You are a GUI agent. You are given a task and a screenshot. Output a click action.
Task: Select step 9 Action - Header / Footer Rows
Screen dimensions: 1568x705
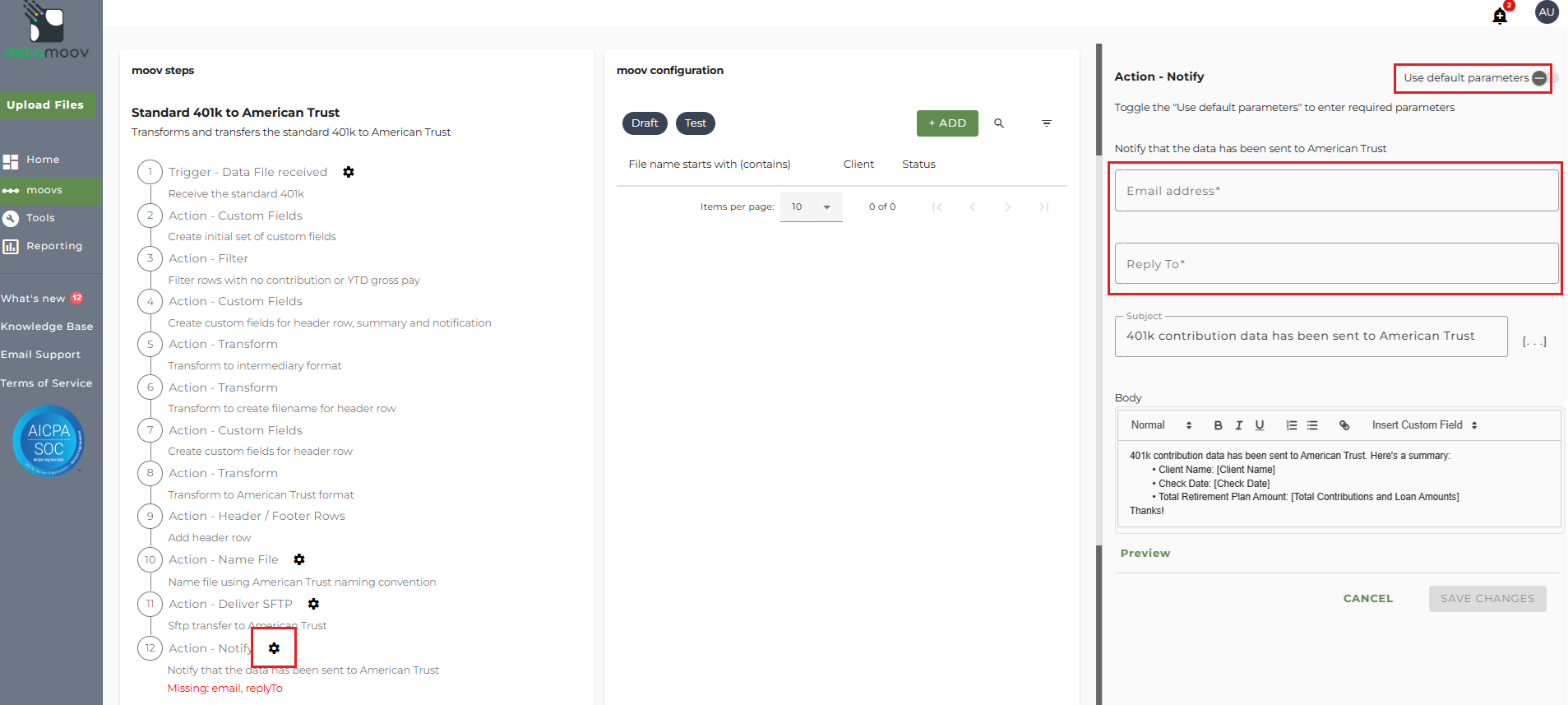pos(257,516)
